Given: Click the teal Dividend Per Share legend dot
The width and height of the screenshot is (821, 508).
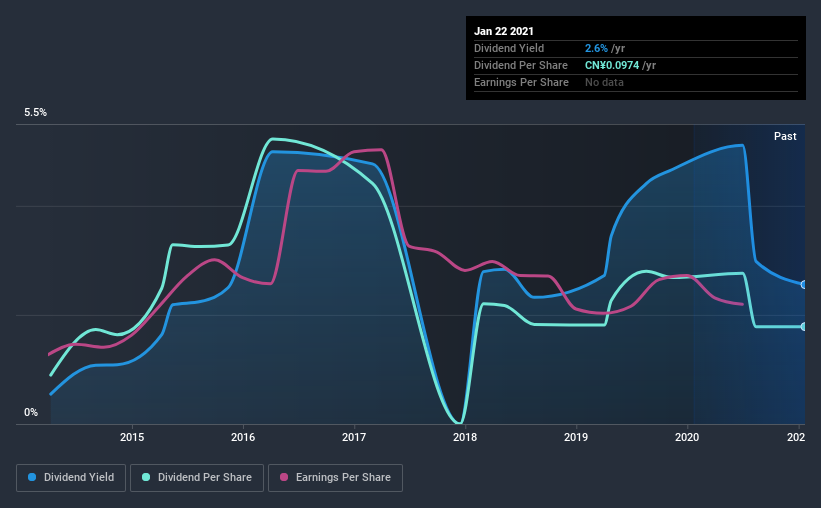Looking at the screenshot, I should (146, 477).
